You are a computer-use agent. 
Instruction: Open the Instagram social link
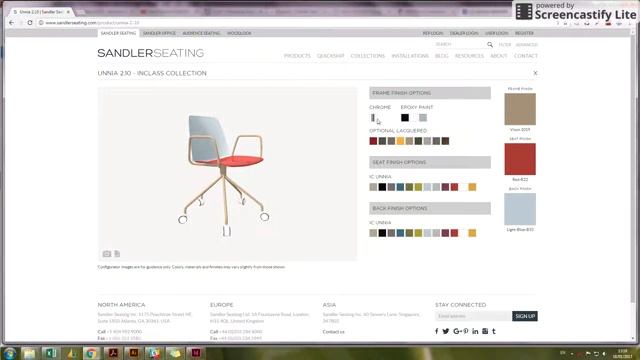pyautogui.click(x=485, y=331)
